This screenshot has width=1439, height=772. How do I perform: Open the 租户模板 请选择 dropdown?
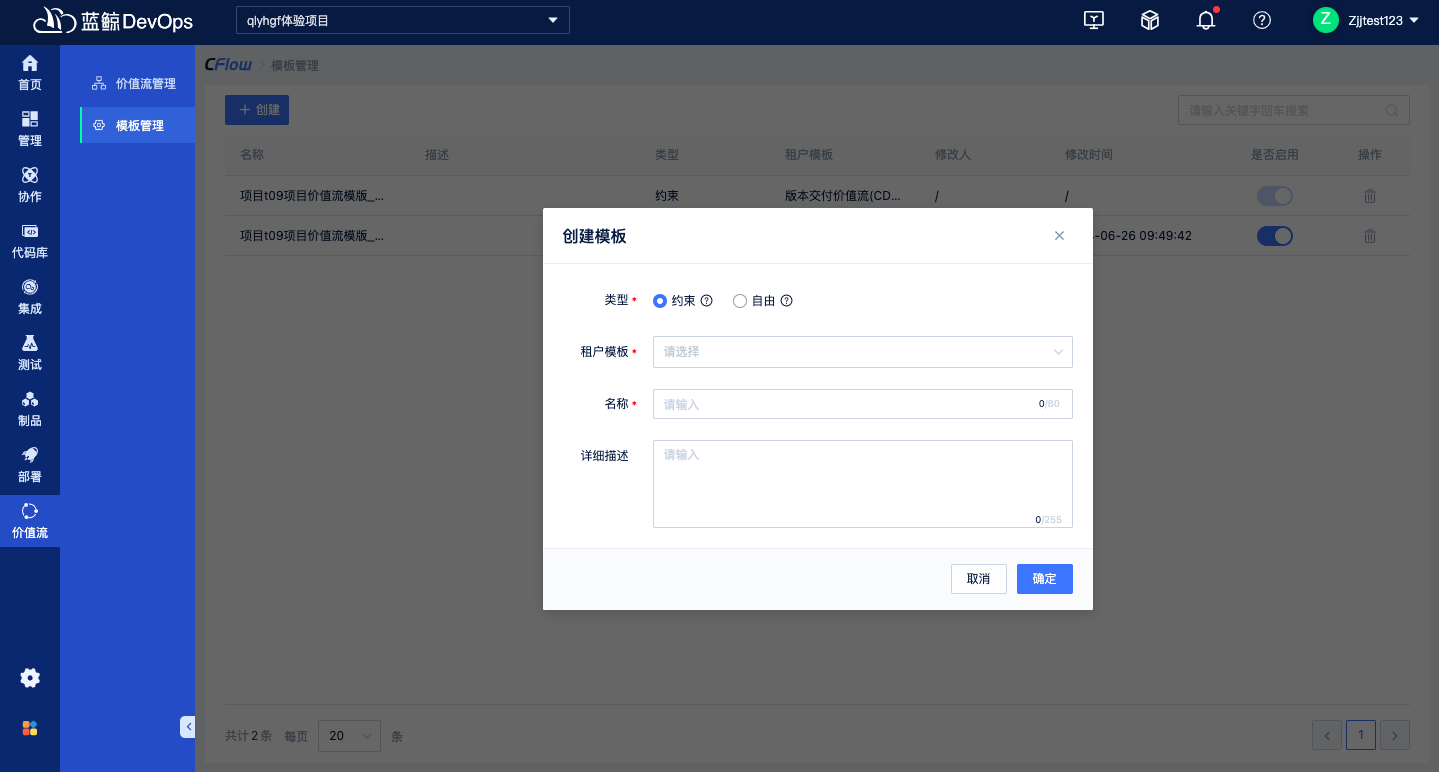coord(862,352)
